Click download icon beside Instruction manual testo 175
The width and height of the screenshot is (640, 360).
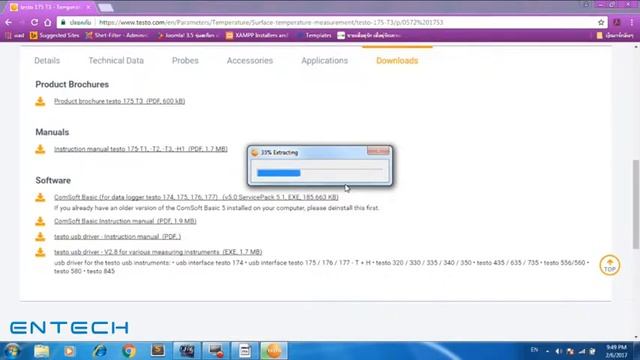(40, 149)
